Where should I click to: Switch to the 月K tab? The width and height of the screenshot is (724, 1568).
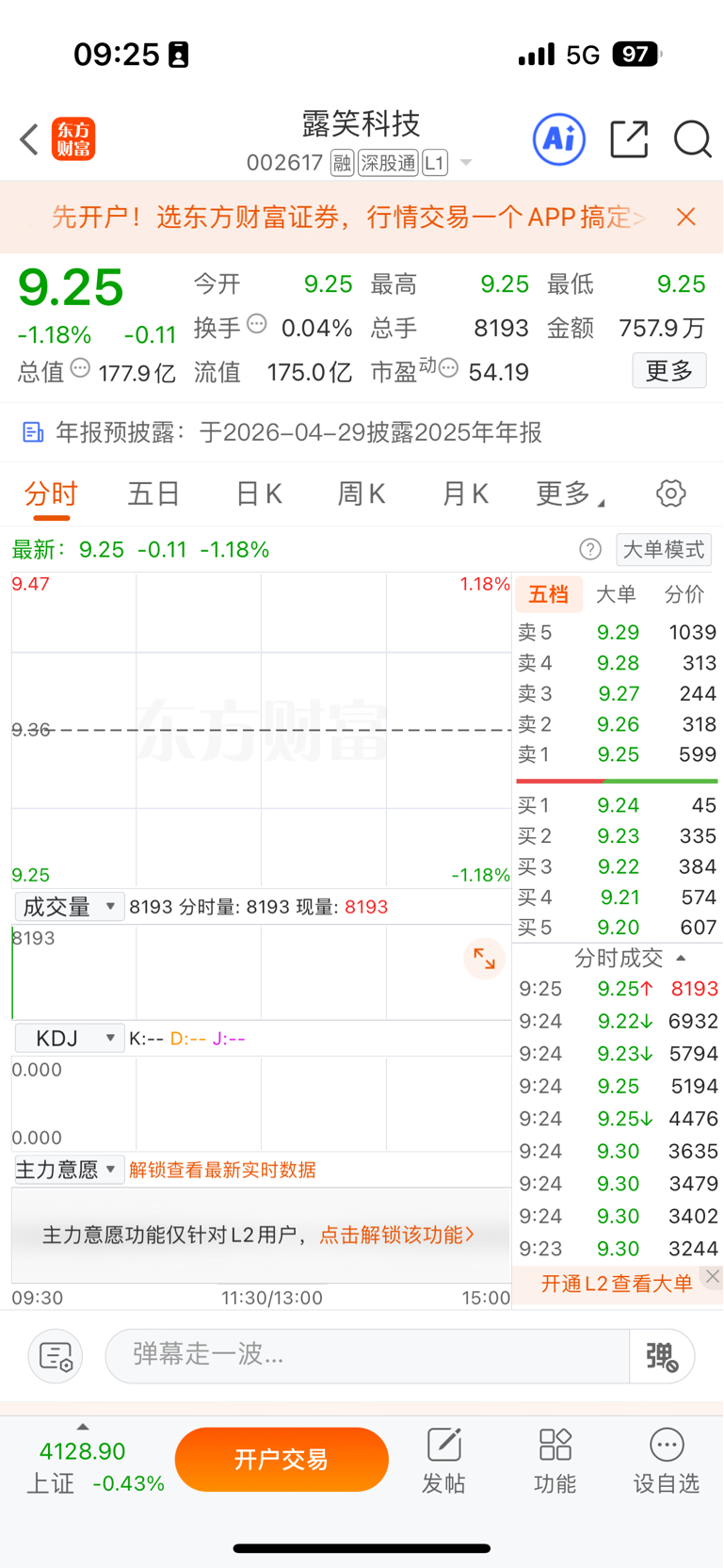465,493
